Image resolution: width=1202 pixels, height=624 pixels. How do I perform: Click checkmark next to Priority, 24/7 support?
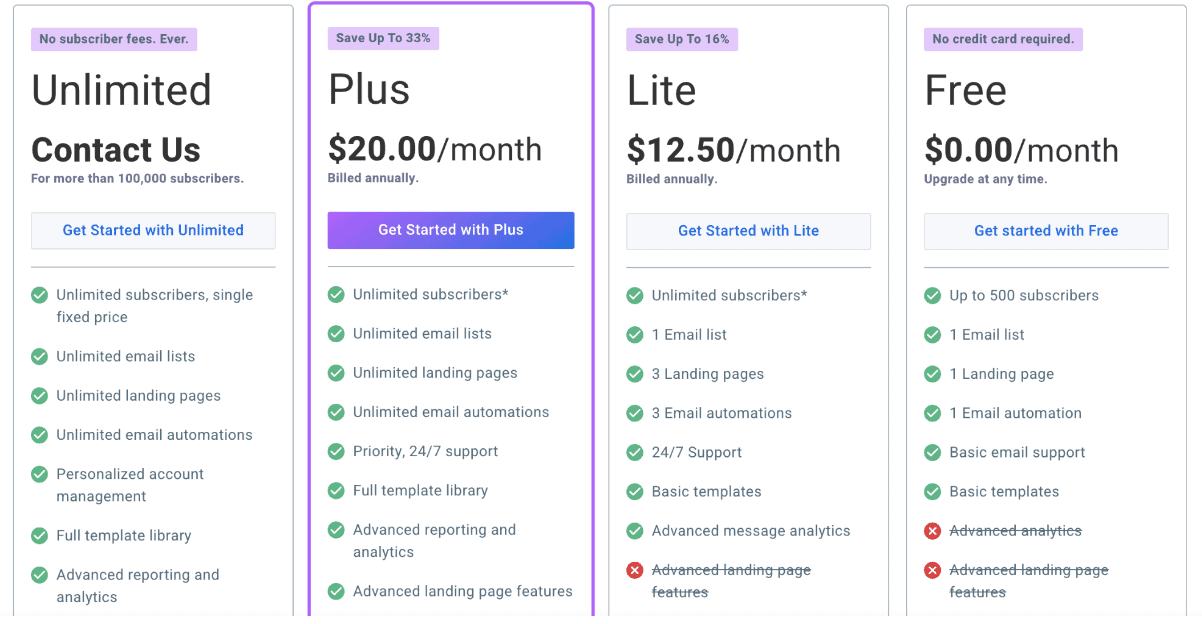click(x=337, y=451)
